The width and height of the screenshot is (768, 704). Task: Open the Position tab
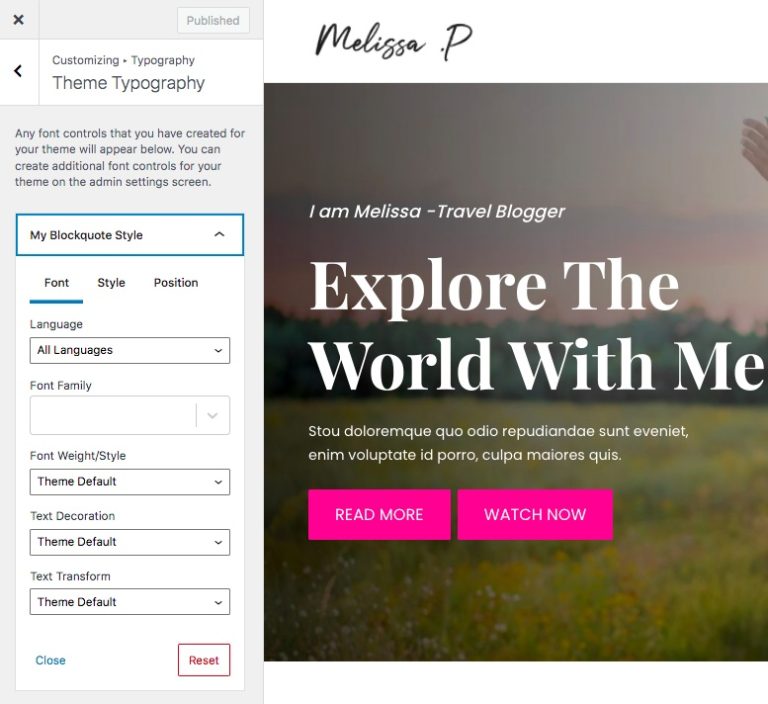point(176,283)
